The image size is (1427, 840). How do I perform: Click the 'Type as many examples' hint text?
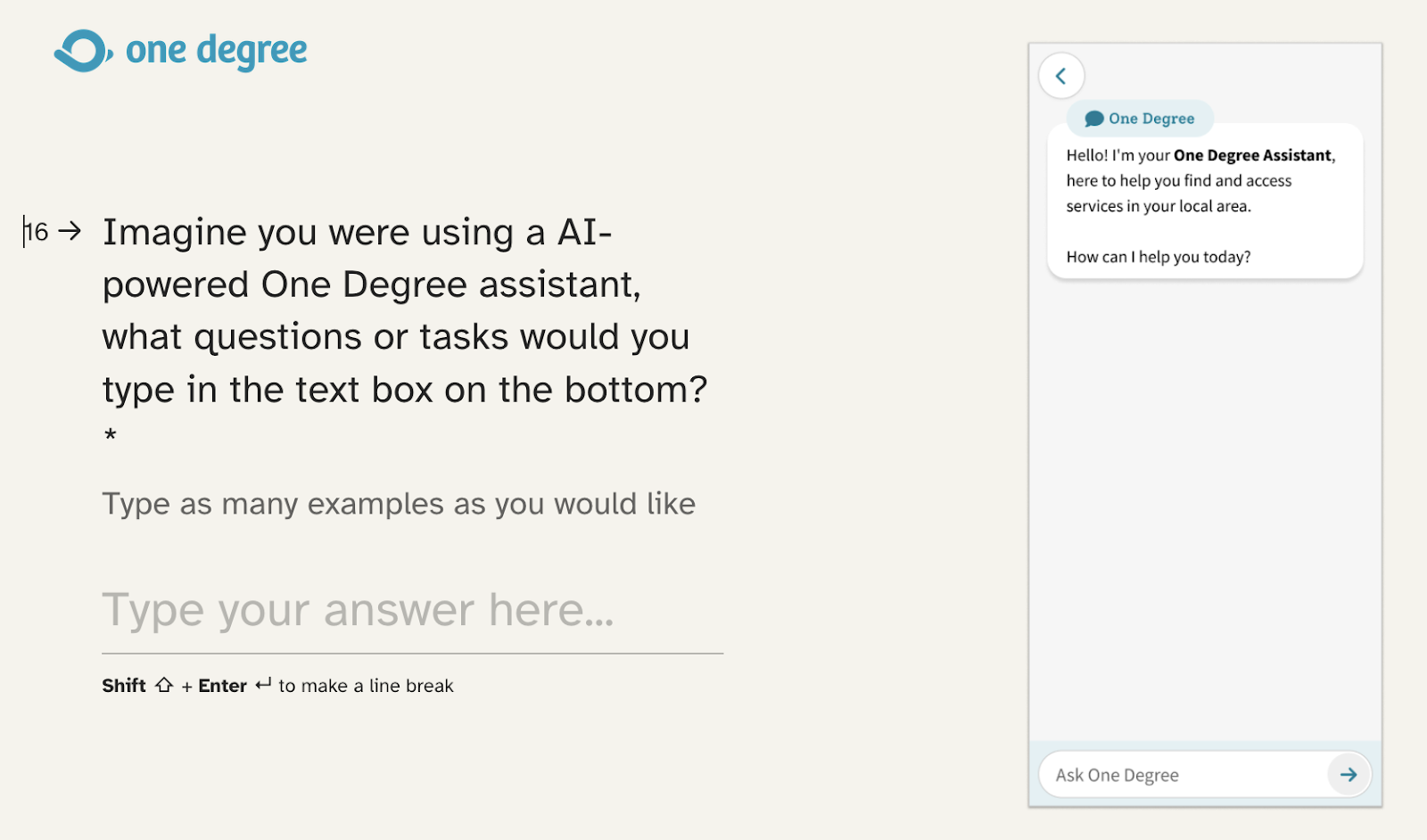[x=399, y=504]
